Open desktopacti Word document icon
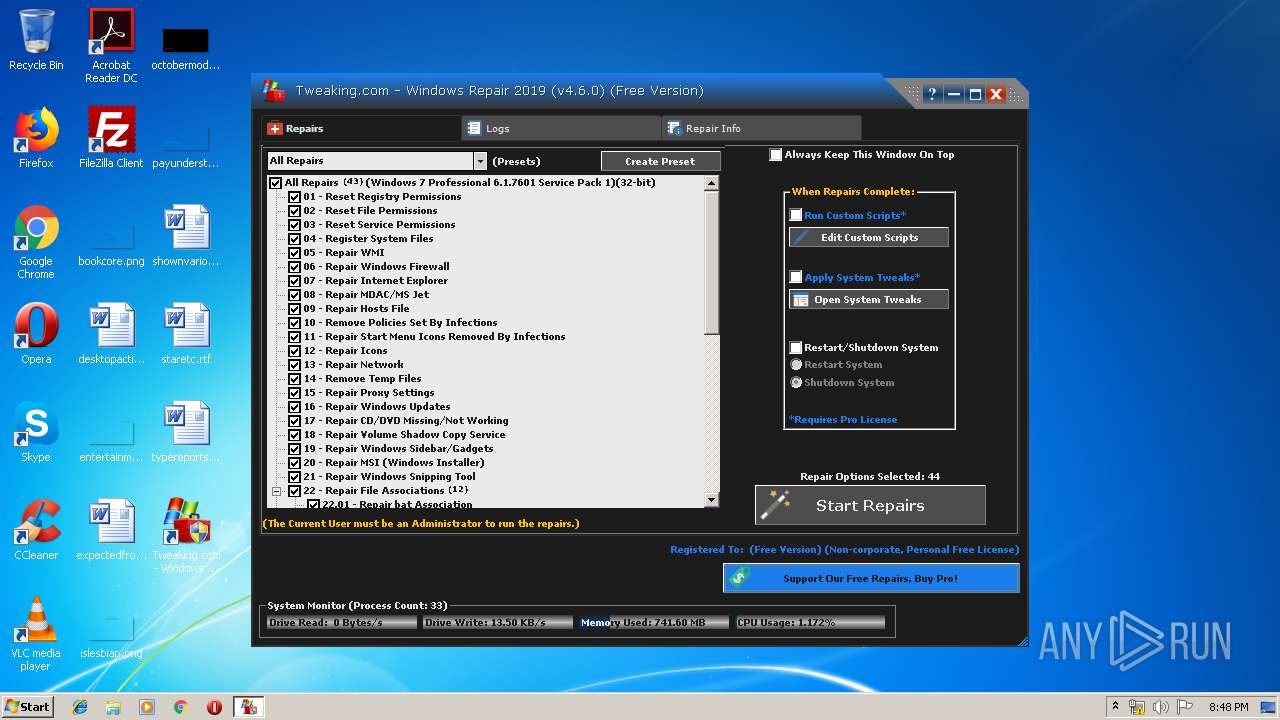1280x720 pixels. coord(111,334)
